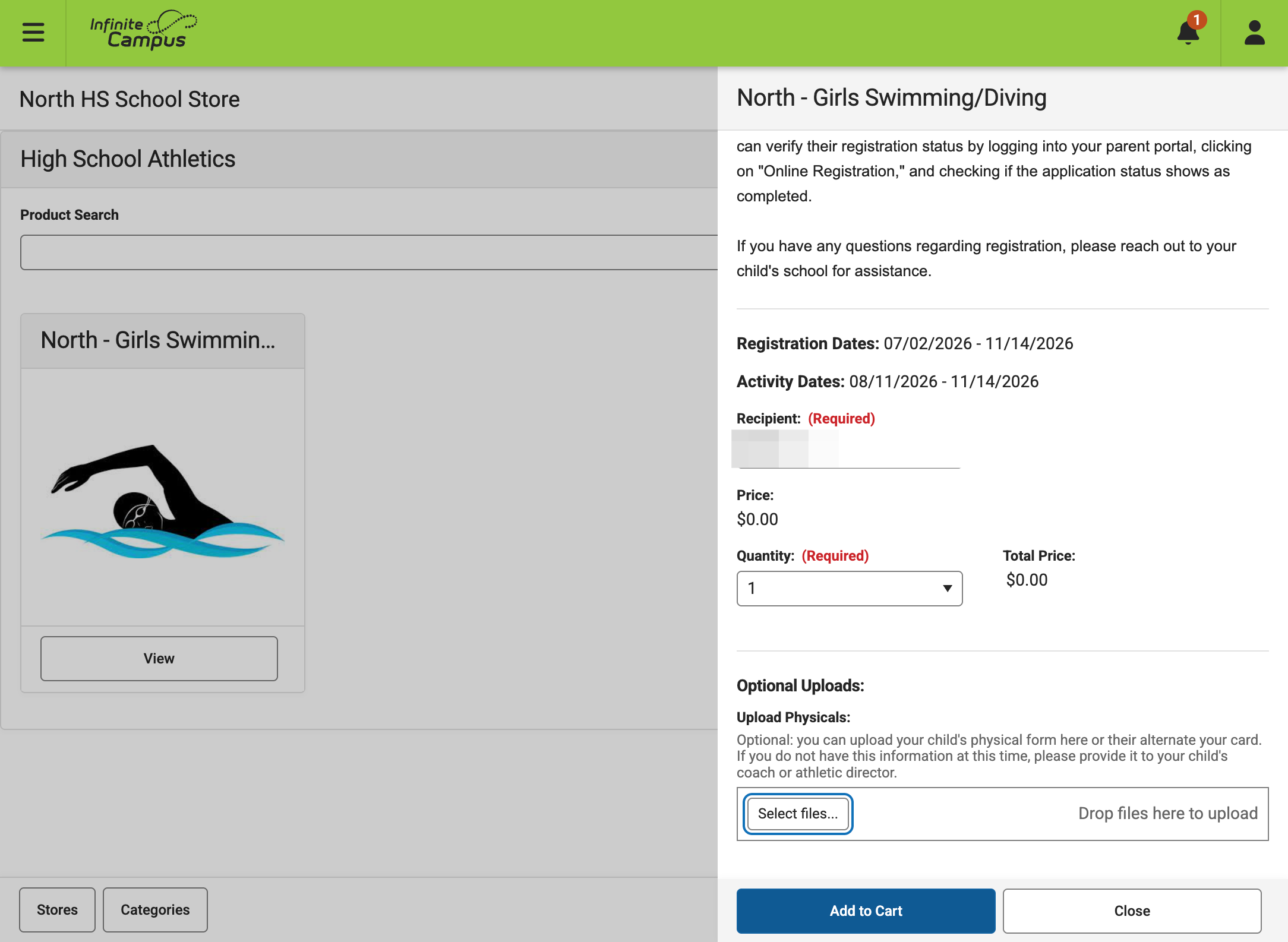Click the Registration Dates text

point(905,344)
